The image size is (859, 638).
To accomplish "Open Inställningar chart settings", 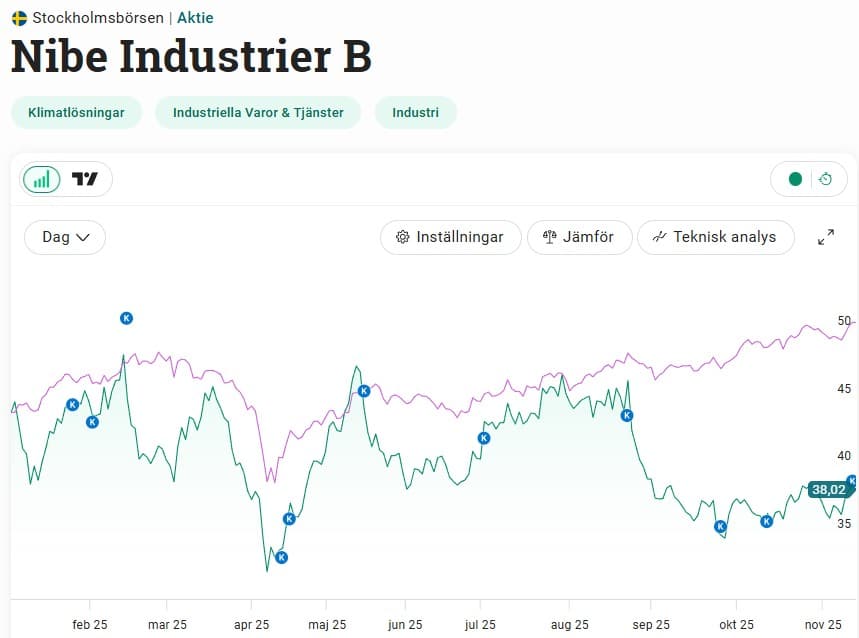I will (x=451, y=238).
